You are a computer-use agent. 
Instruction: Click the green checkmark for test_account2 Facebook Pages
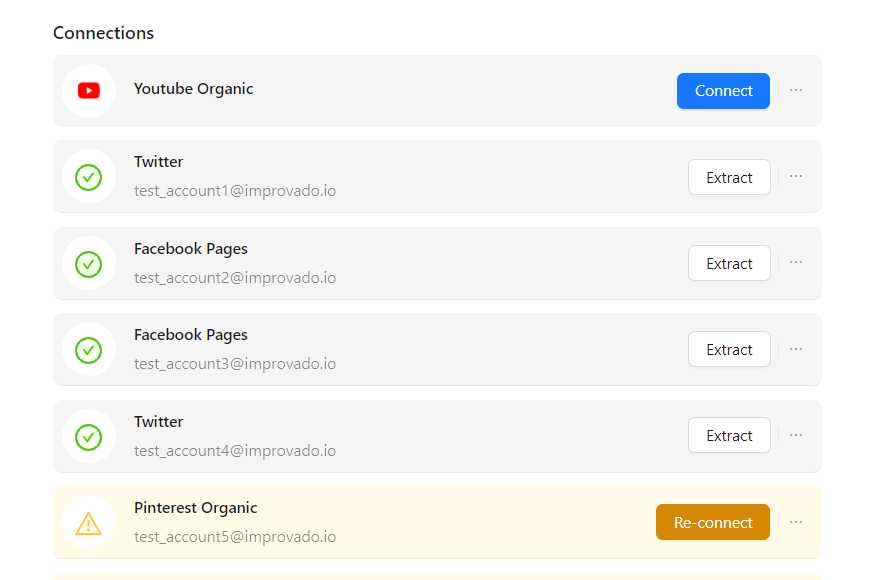click(89, 264)
